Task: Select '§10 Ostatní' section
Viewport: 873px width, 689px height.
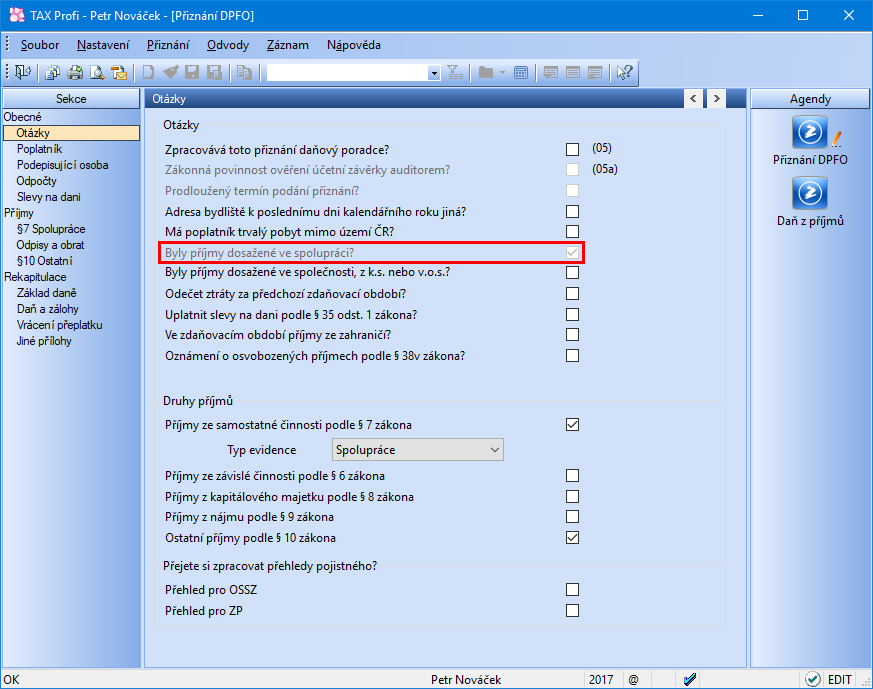Action: (45, 261)
